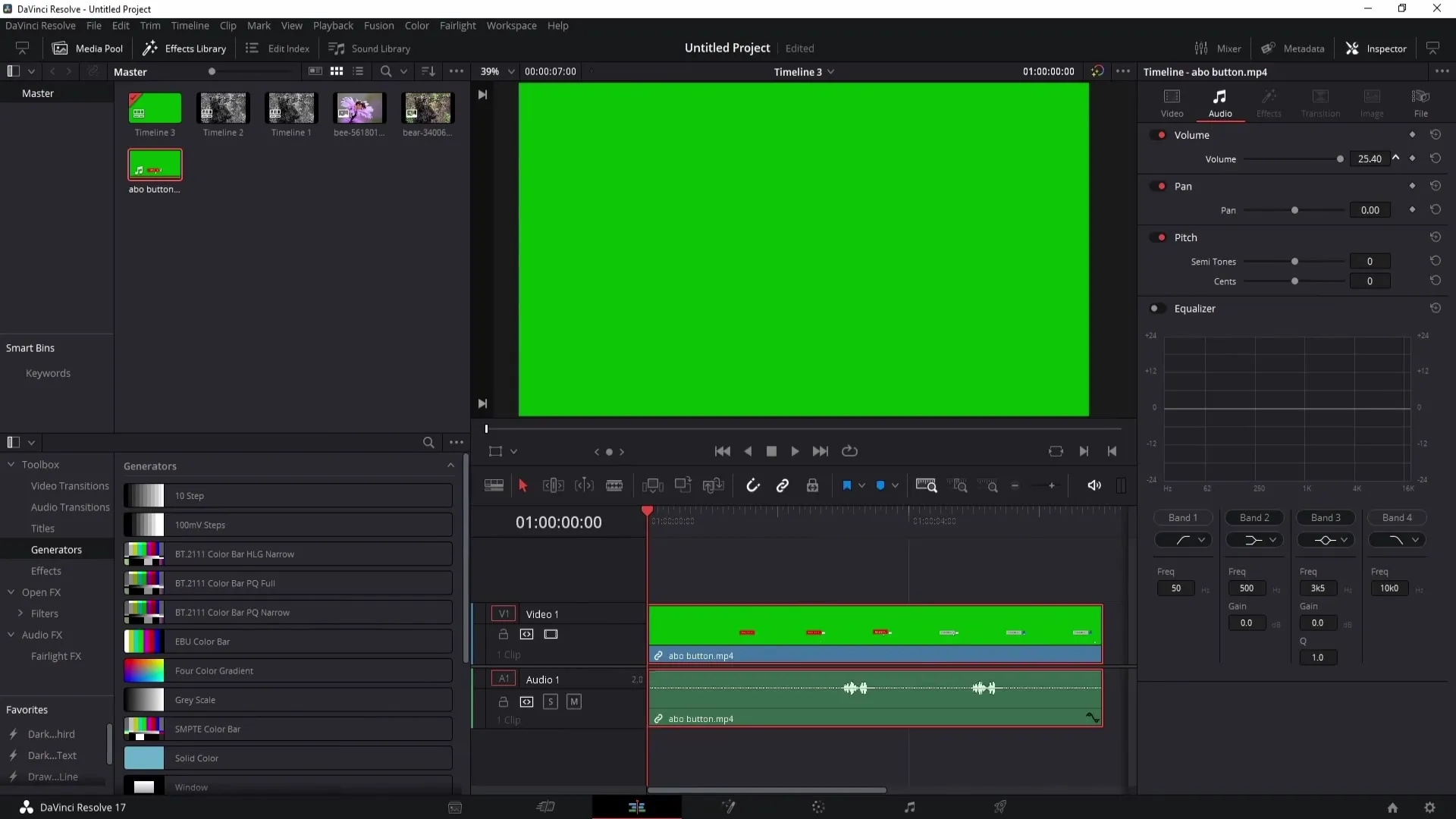Viewport: 1456px width, 819px height.
Task: Select the Trim Edit Mode tool
Action: pyautogui.click(x=553, y=486)
